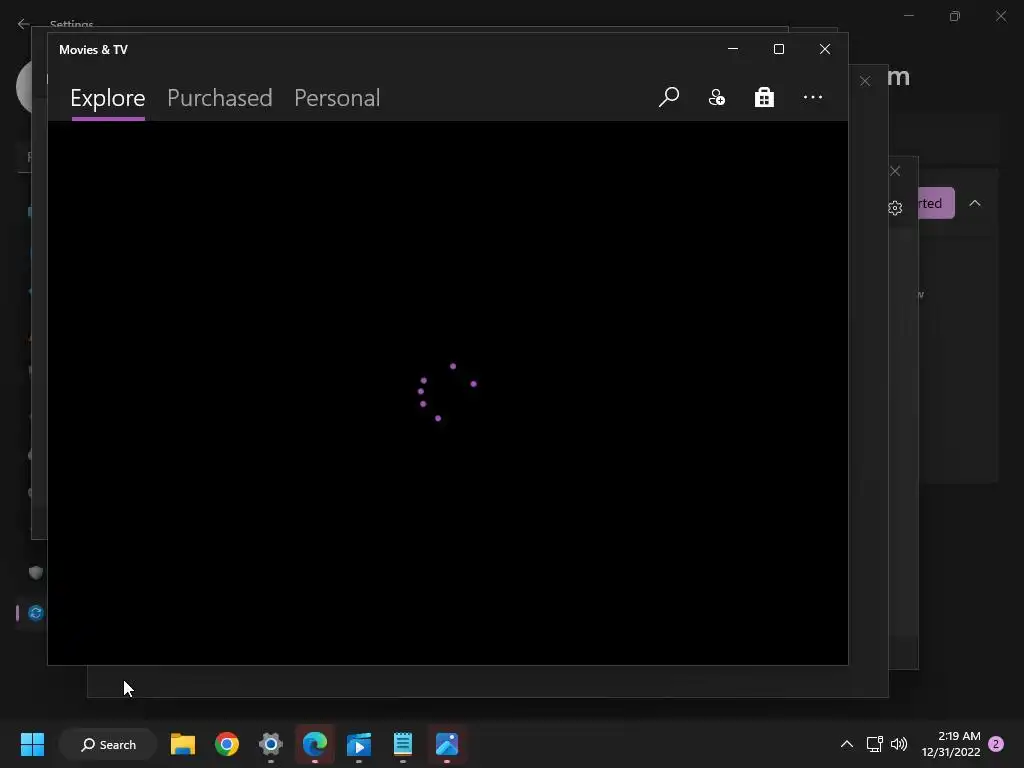This screenshot has height=768, width=1024.
Task: Select the Windows Update icon in the Settings sidebar
Action: pyautogui.click(x=36, y=613)
